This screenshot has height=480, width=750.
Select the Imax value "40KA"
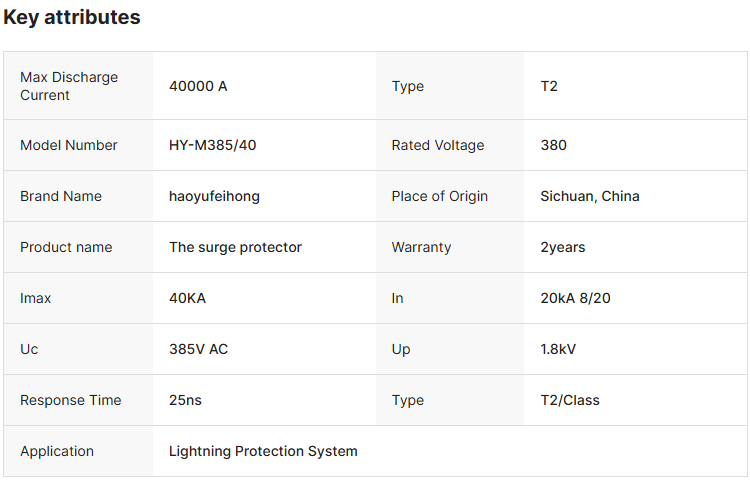coord(187,298)
